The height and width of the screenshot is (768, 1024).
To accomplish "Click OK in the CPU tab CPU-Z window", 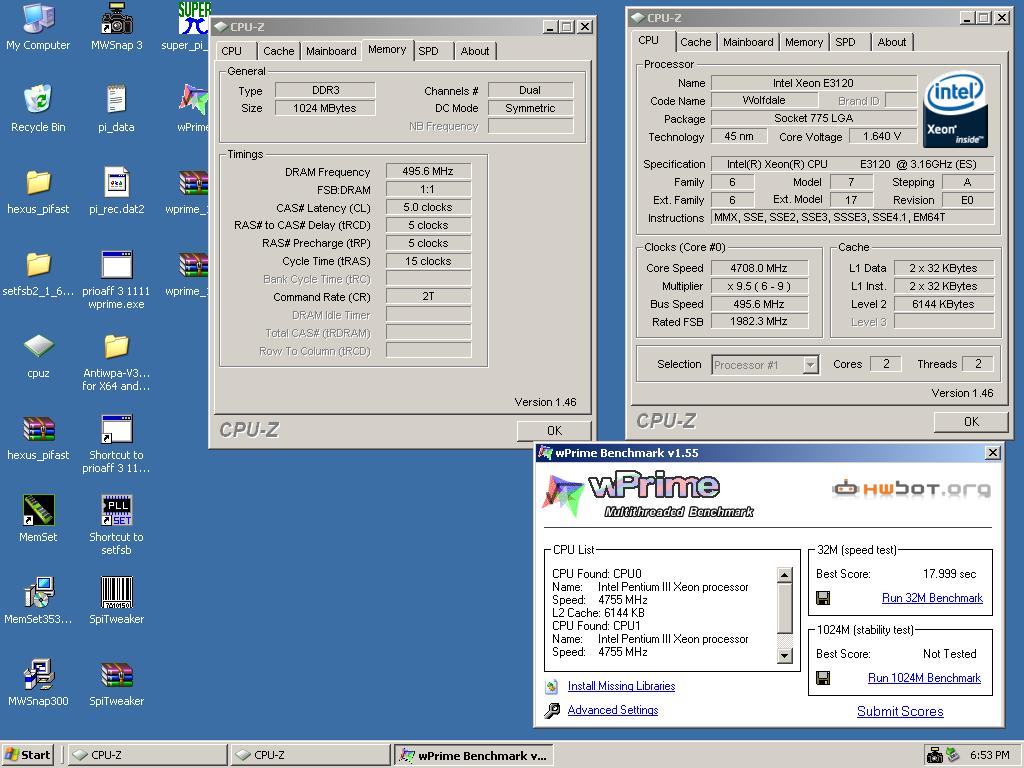I will [x=971, y=422].
